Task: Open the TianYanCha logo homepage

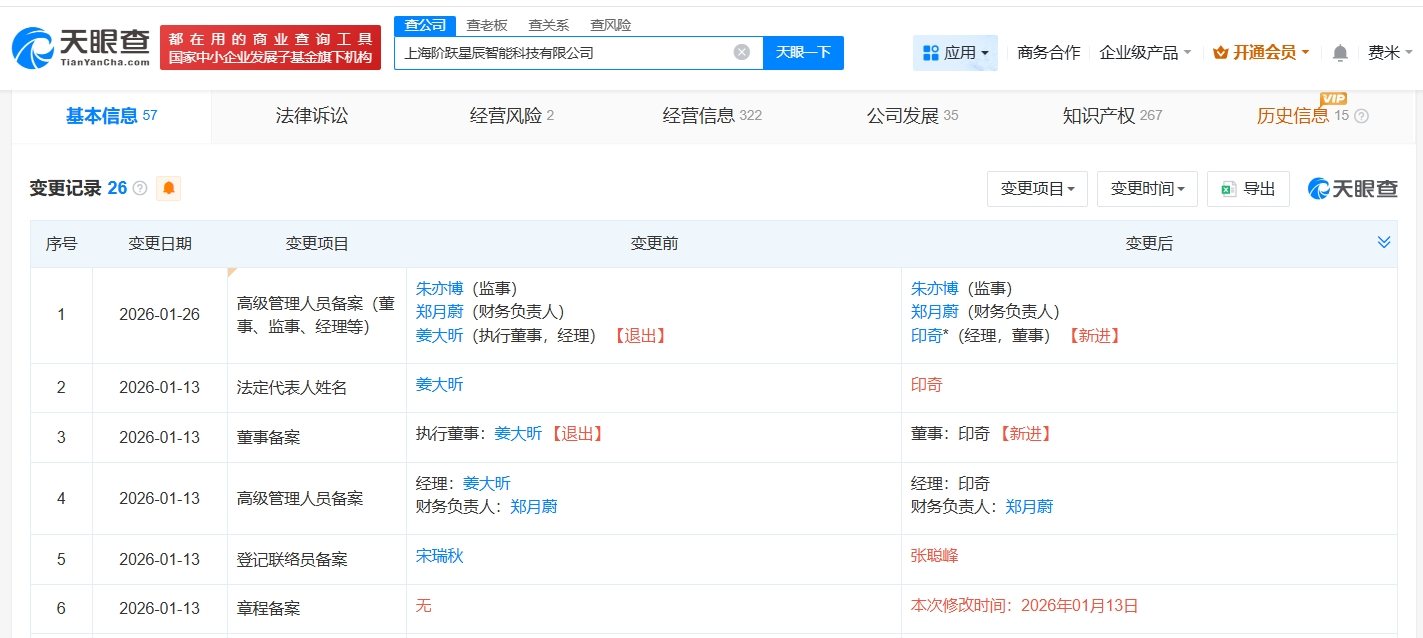Action: tap(80, 46)
